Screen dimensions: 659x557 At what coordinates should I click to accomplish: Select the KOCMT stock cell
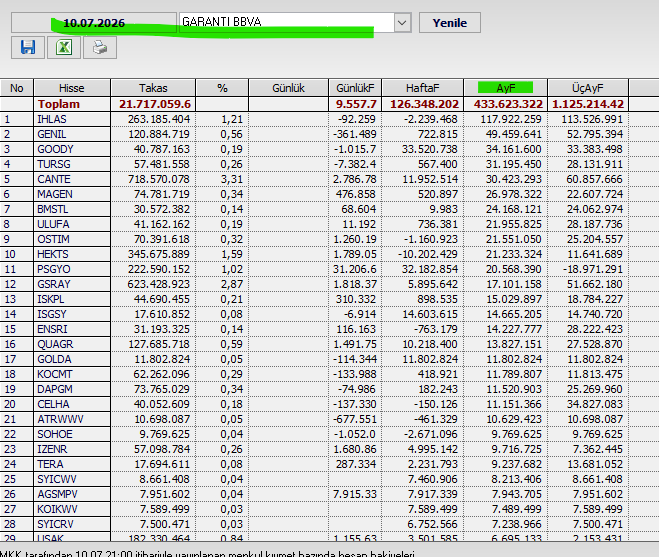pos(72,374)
